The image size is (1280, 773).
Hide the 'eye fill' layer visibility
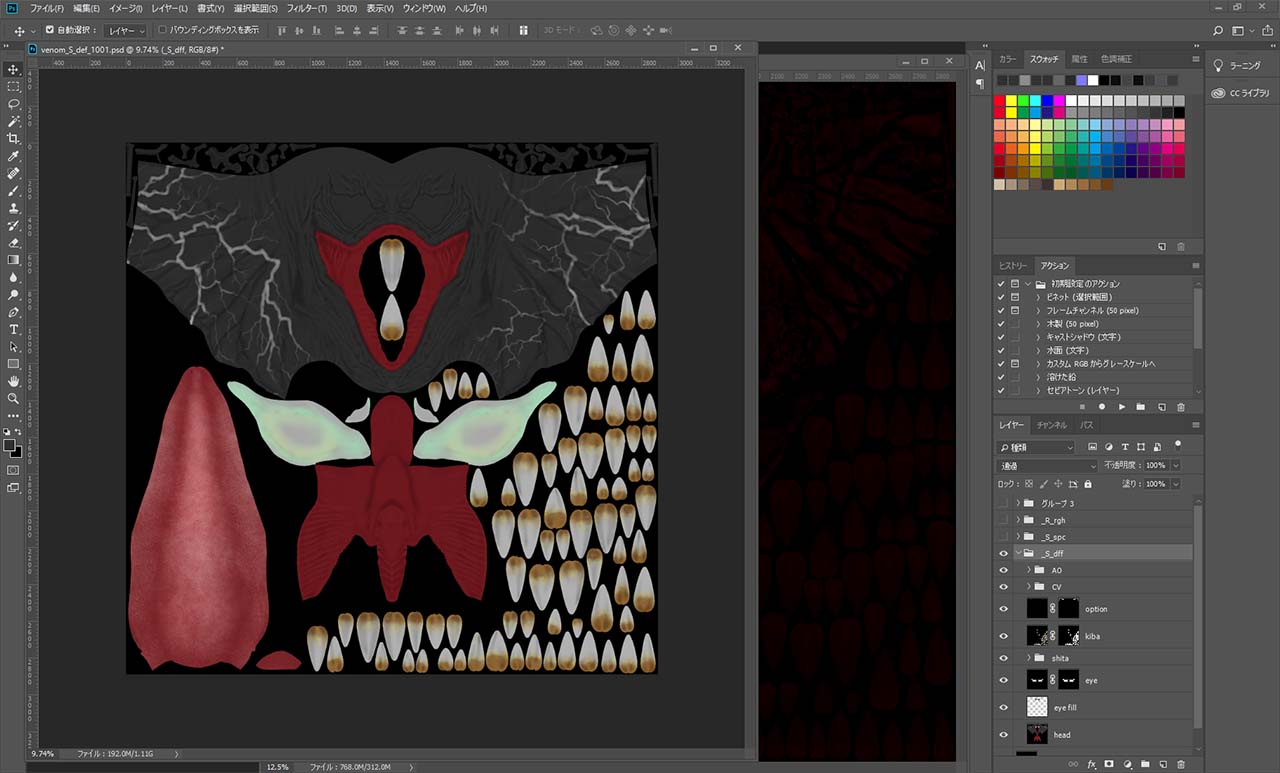(x=1003, y=707)
